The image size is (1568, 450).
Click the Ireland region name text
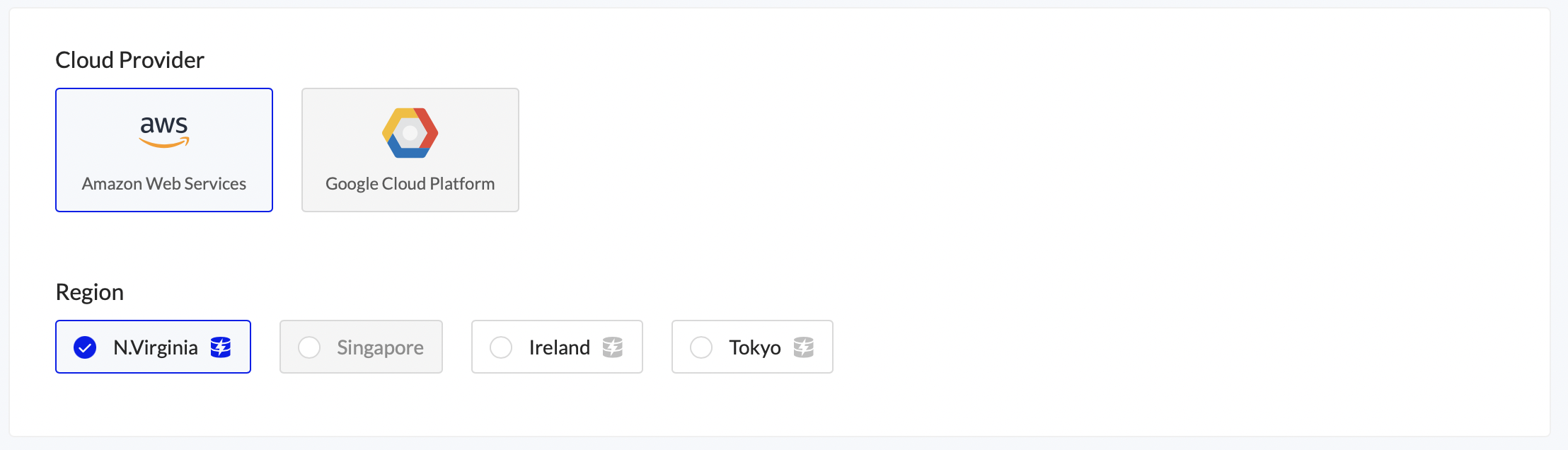(x=559, y=347)
